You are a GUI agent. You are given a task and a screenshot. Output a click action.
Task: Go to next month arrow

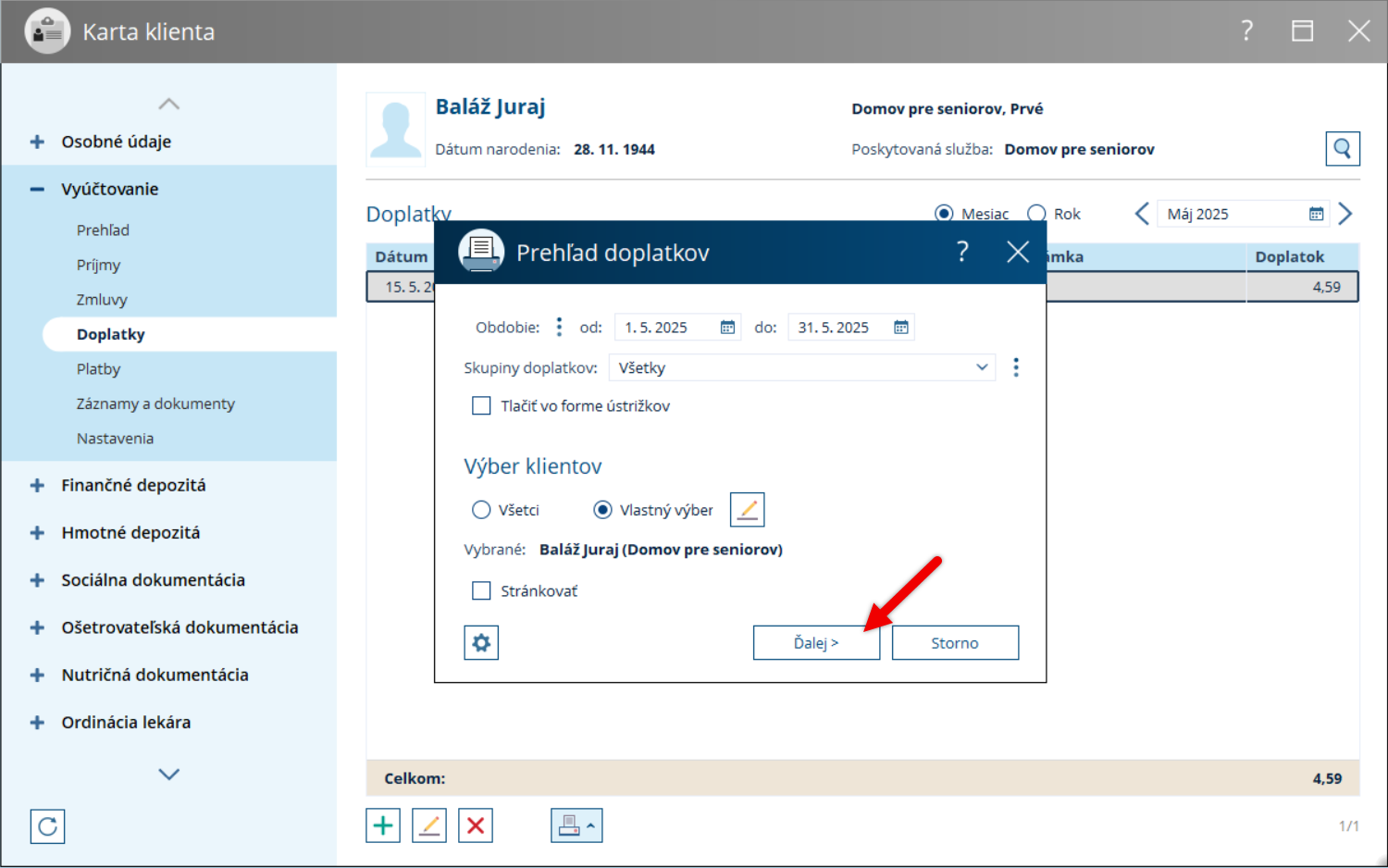[1345, 214]
